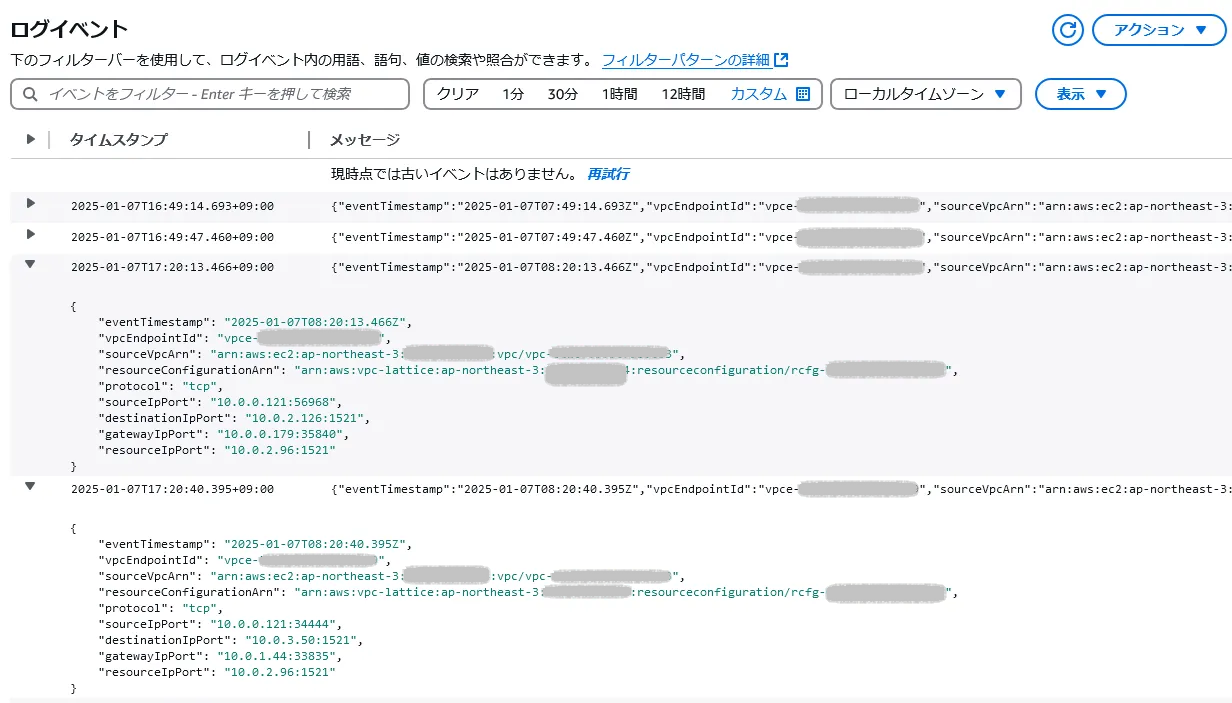Click the 再試行 retry link
The height and width of the screenshot is (703, 1232).
coord(608,174)
